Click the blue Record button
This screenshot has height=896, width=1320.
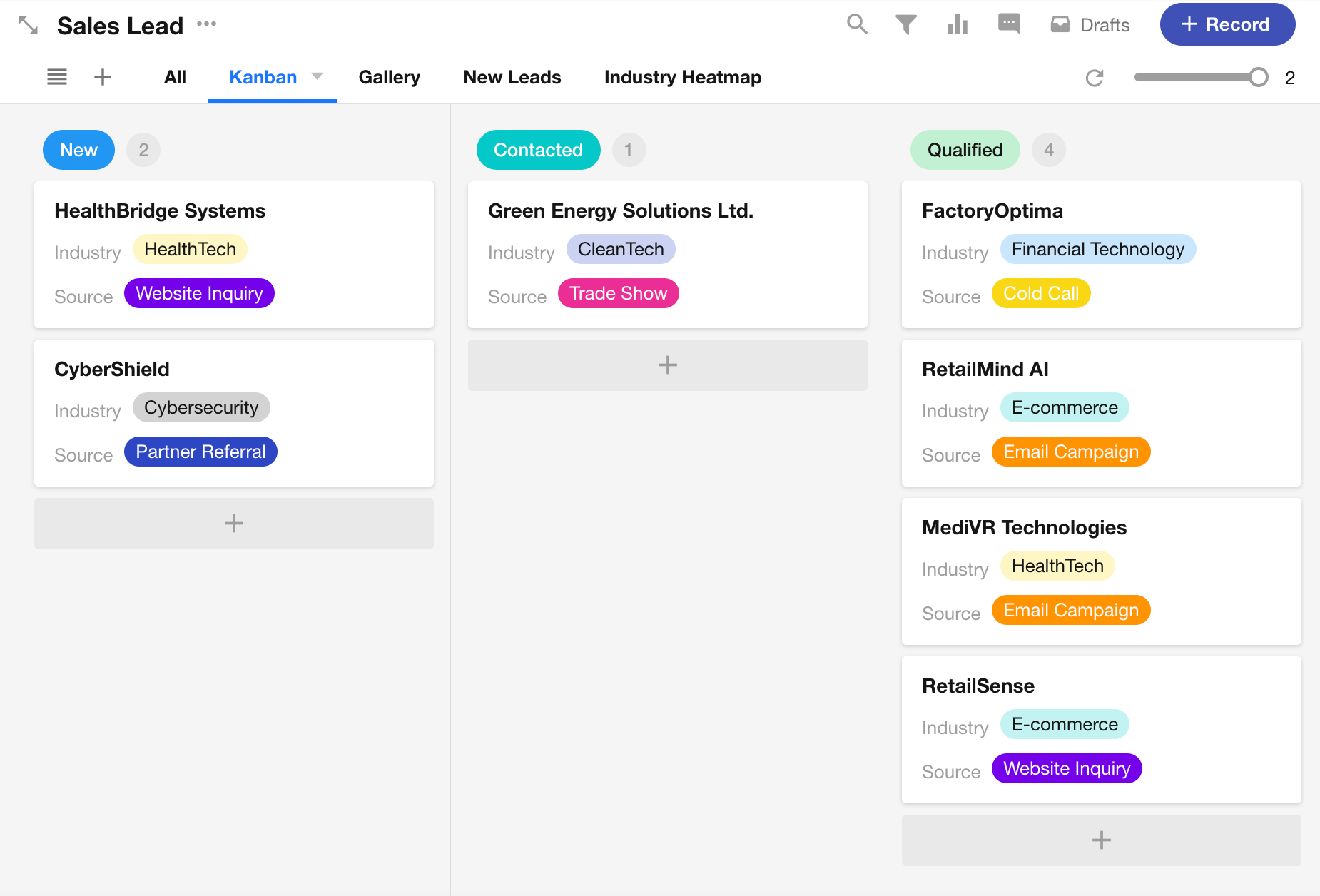tap(1227, 24)
